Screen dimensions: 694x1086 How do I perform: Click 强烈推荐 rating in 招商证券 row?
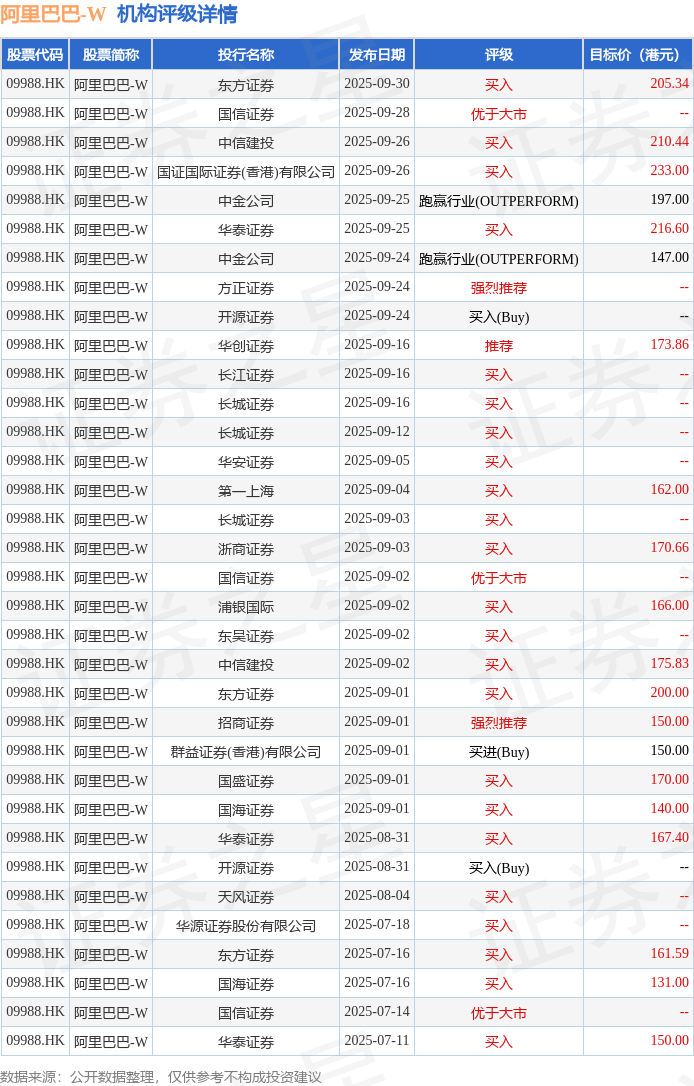pyautogui.click(x=499, y=723)
